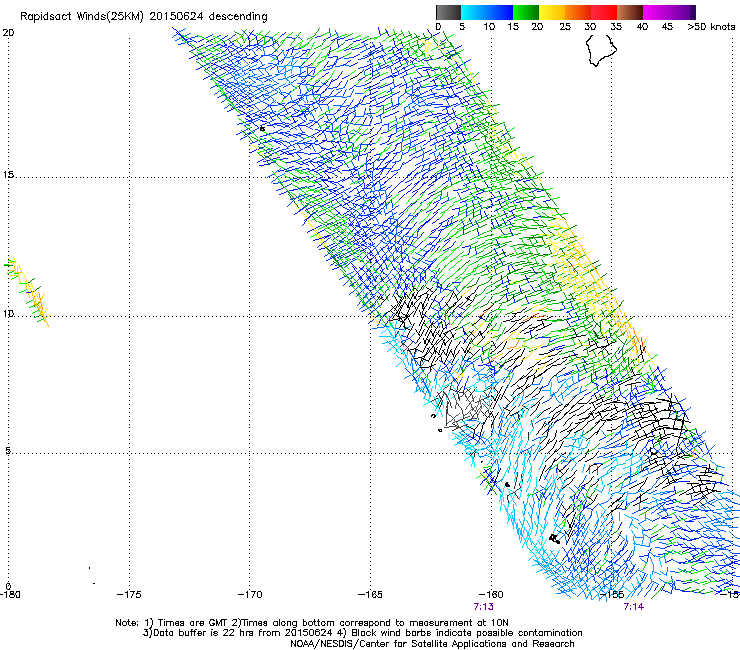This screenshot has height=650, width=740.
Task: Click the '-170' longitude axis label
Action: (250, 594)
